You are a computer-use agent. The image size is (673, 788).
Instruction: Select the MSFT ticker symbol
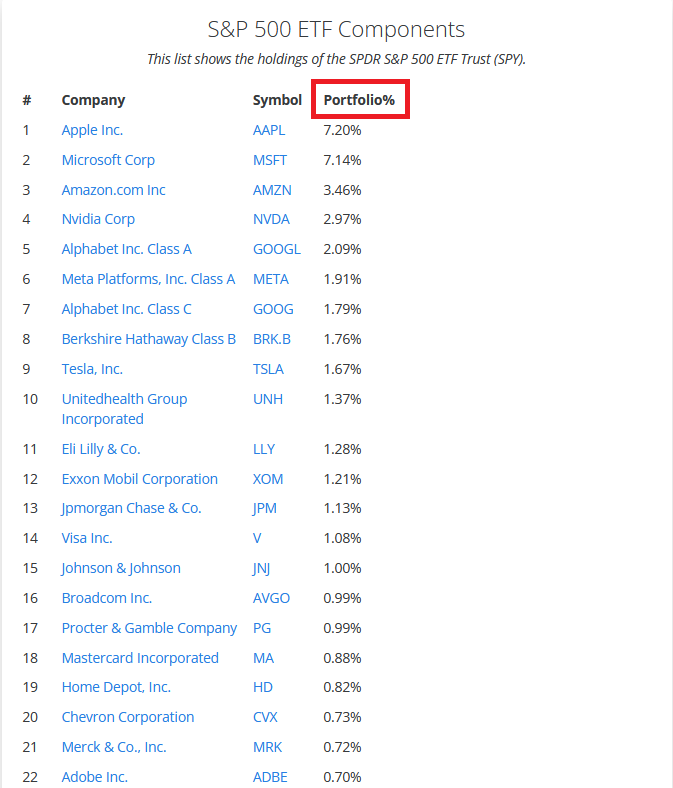pos(270,160)
